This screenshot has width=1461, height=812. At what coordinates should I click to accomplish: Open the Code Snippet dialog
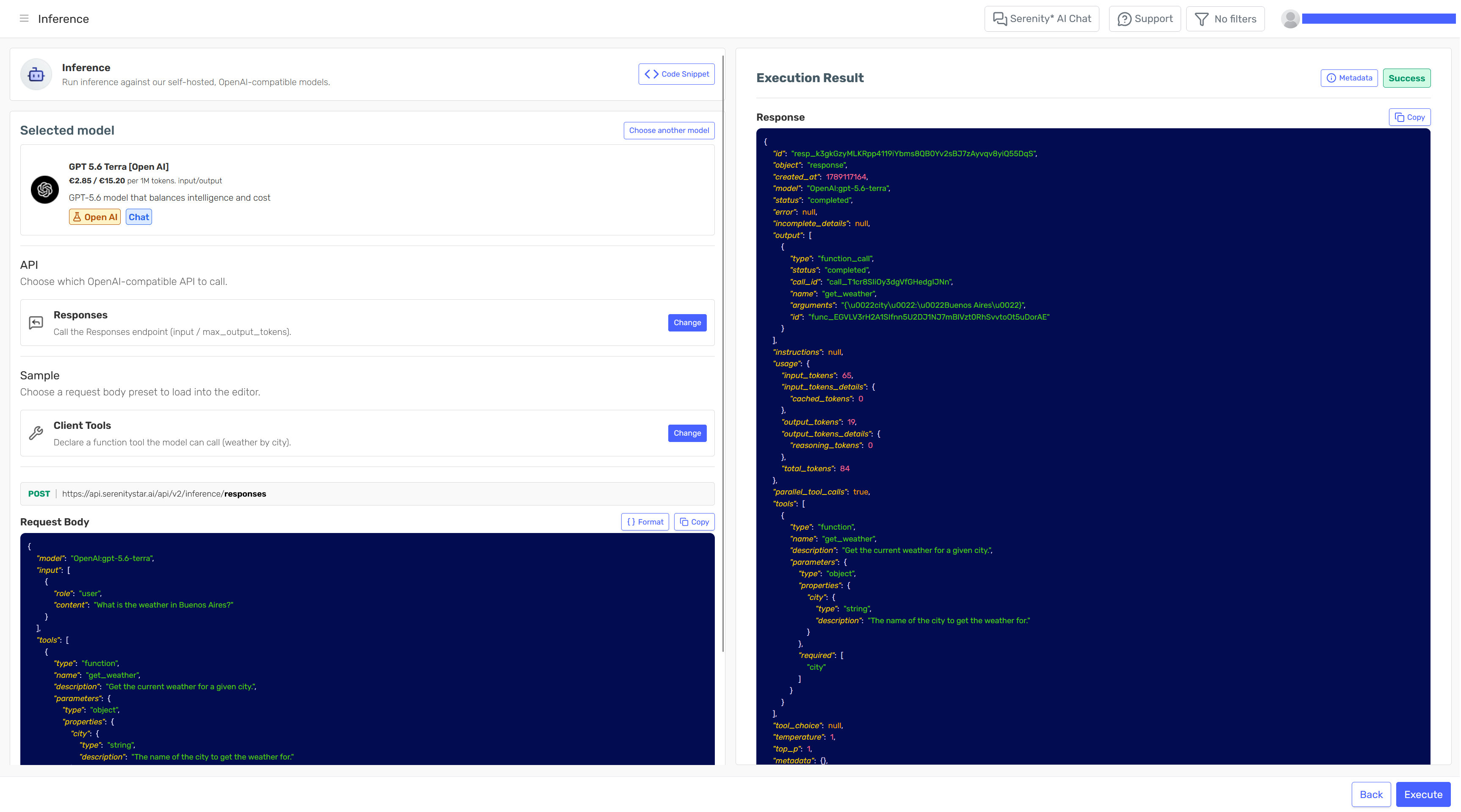pyautogui.click(x=676, y=74)
